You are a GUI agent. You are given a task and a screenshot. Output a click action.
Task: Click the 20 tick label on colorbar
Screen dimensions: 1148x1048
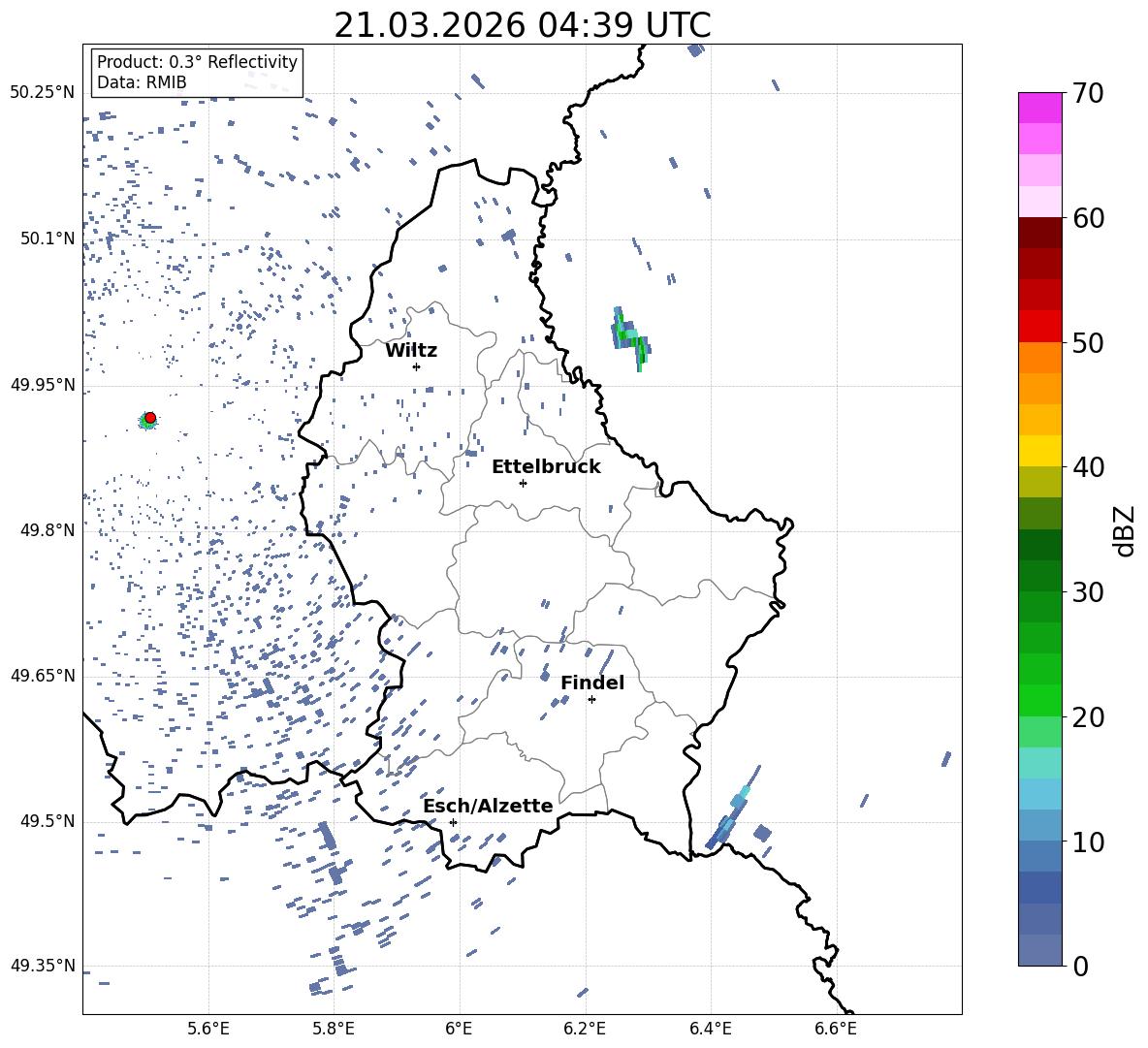1088,716
